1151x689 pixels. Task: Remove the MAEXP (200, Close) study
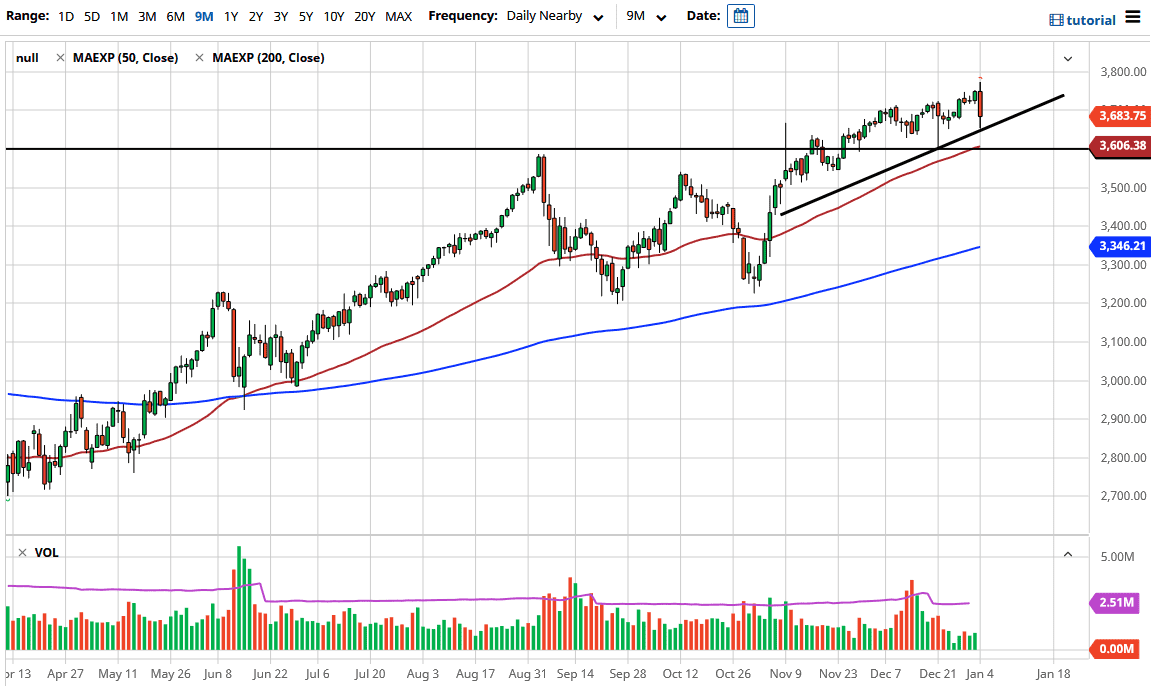point(201,57)
